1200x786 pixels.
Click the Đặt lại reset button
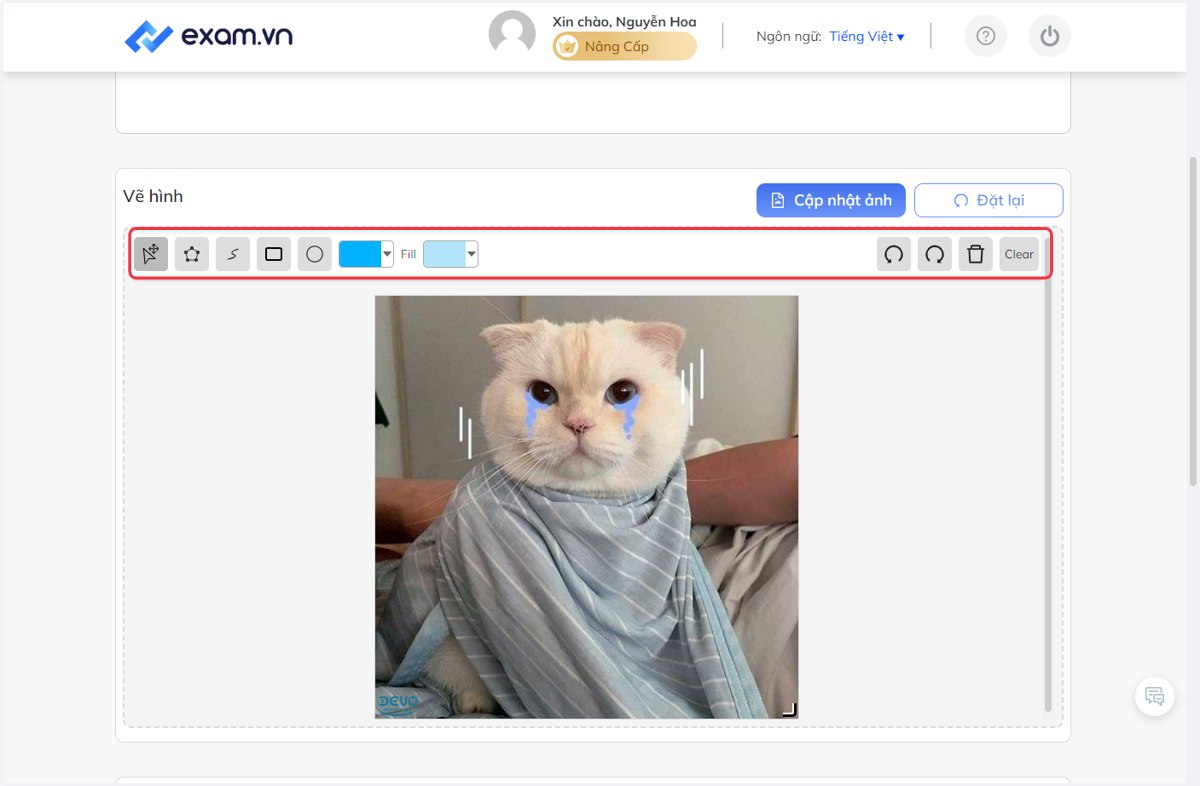[x=988, y=200]
